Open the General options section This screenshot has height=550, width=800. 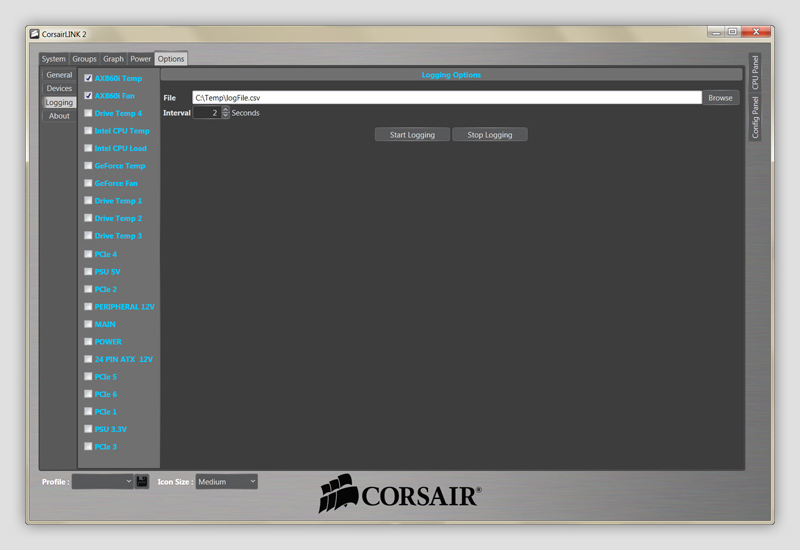coord(59,74)
